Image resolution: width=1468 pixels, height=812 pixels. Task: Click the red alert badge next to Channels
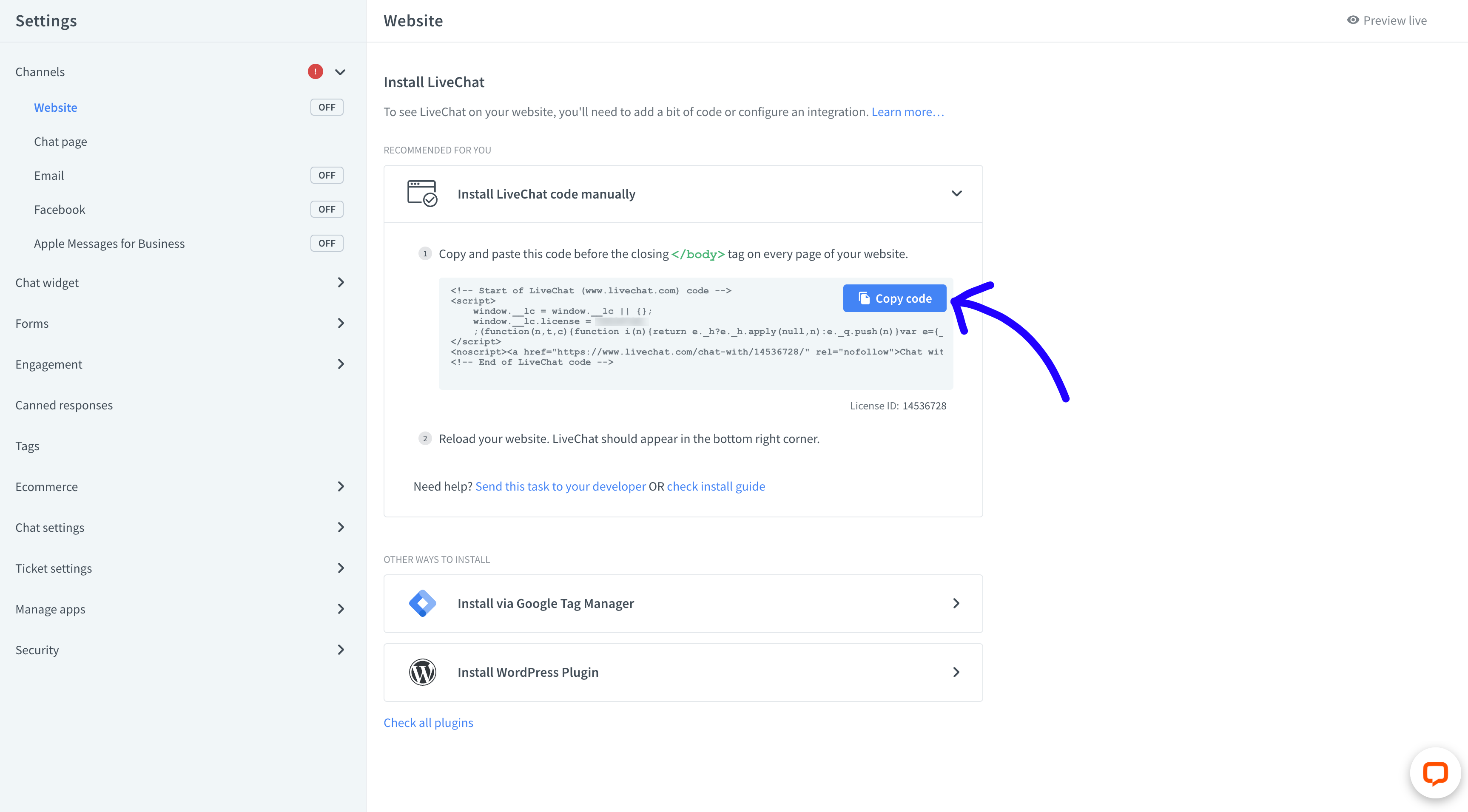point(315,71)
